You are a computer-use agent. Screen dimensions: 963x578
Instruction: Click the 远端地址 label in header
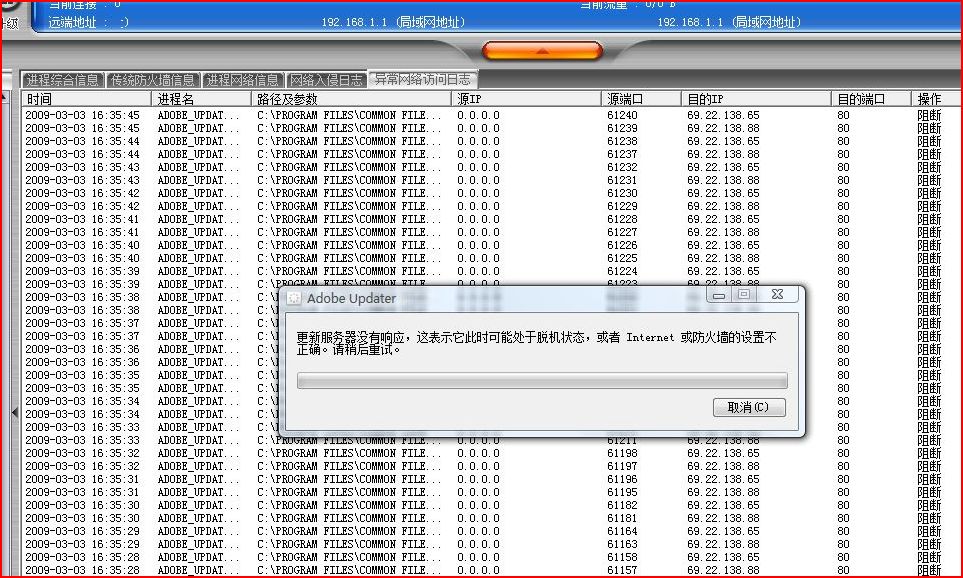tap(72, 23)
